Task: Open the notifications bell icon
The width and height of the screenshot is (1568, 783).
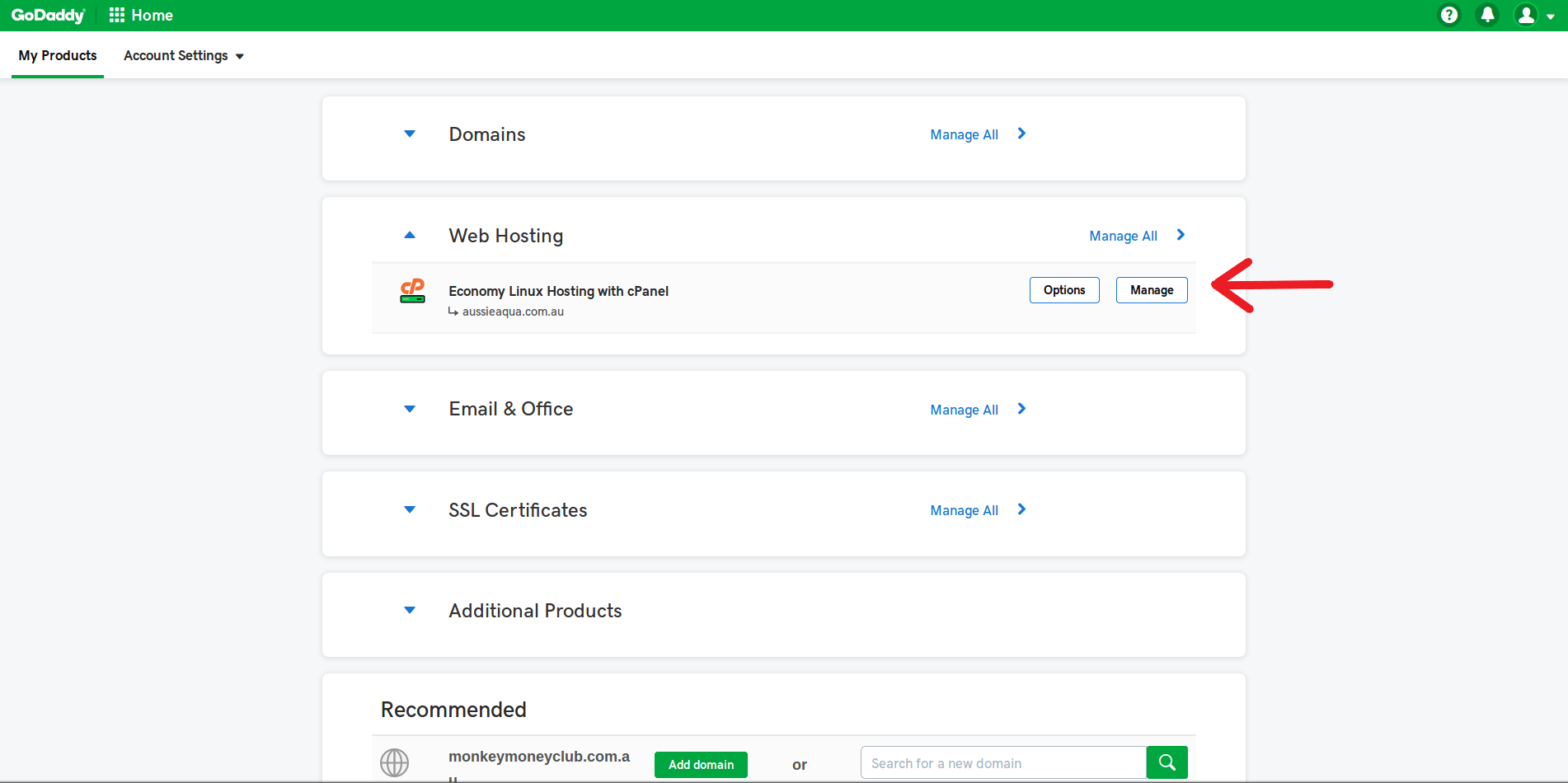Action: tap(1487, 15)
